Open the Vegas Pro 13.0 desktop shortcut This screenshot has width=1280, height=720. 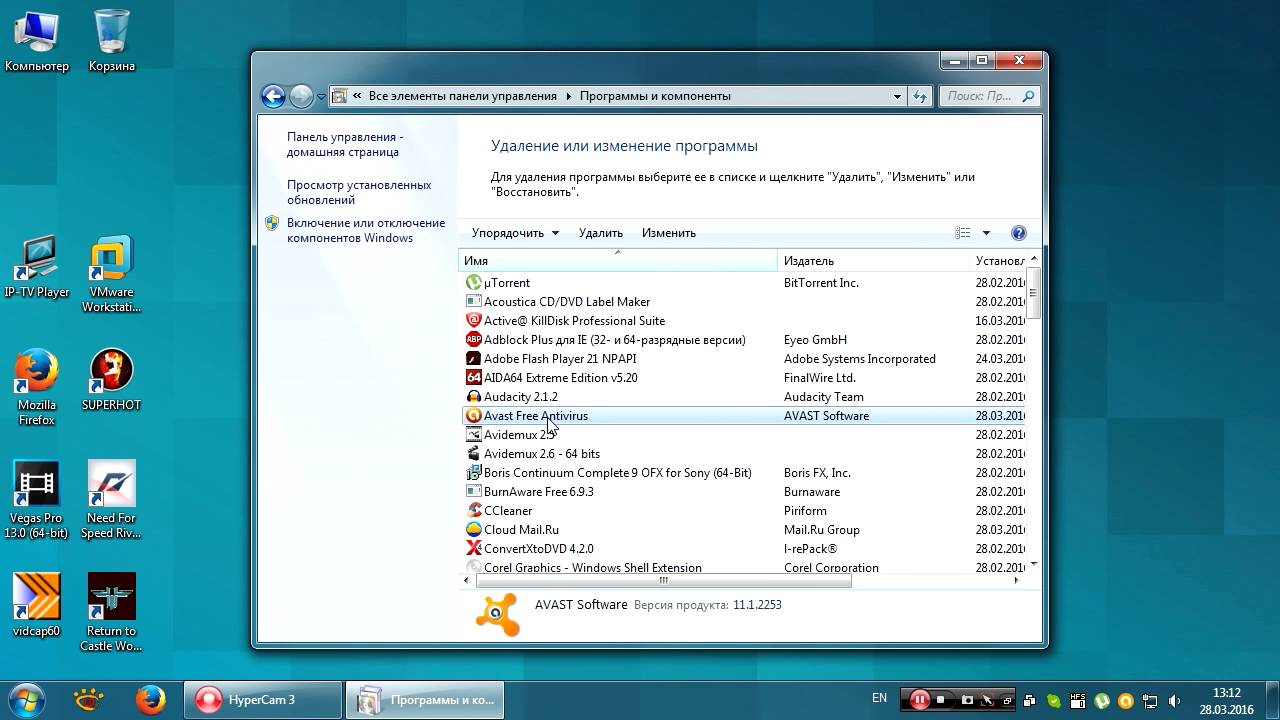tap(37, 500)
